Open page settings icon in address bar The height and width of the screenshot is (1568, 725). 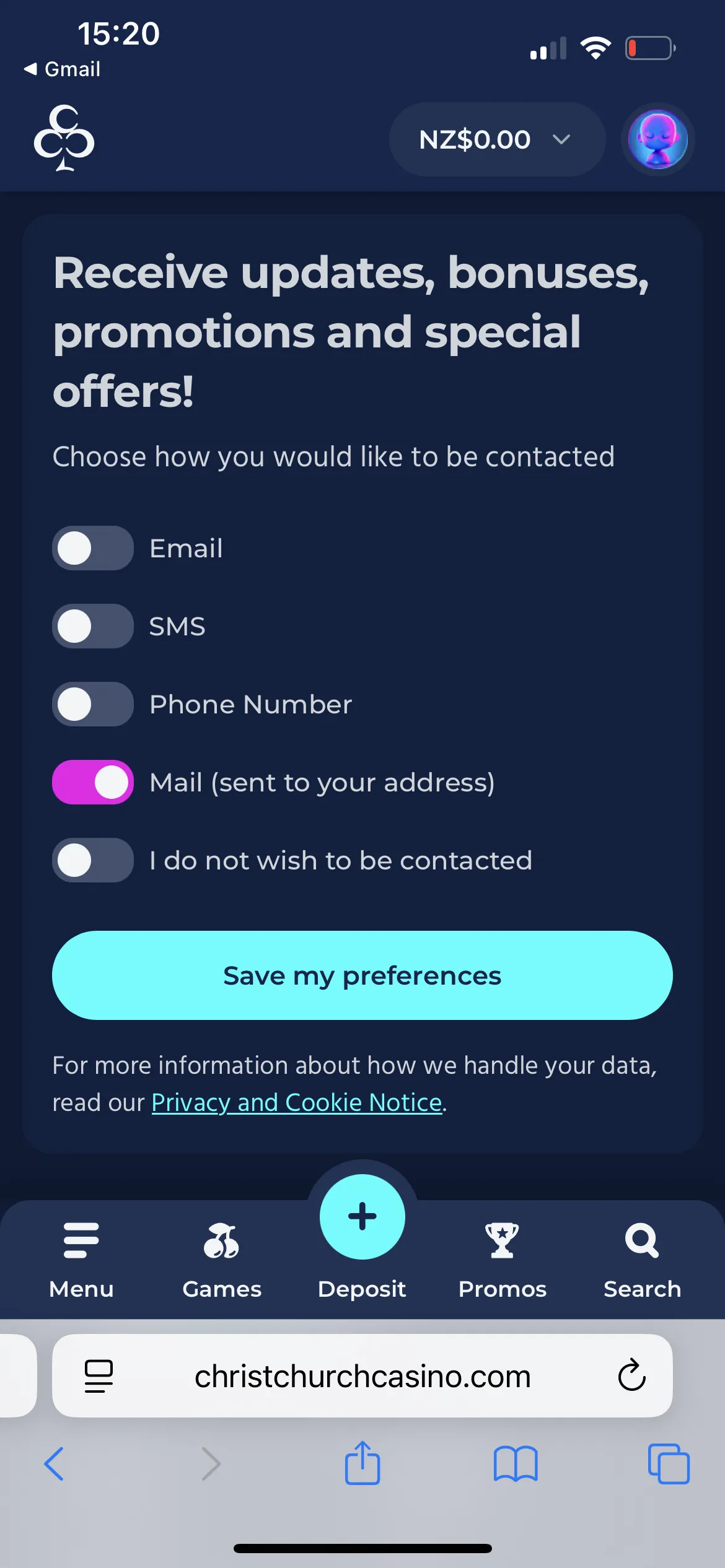[x=99, y=1376]
